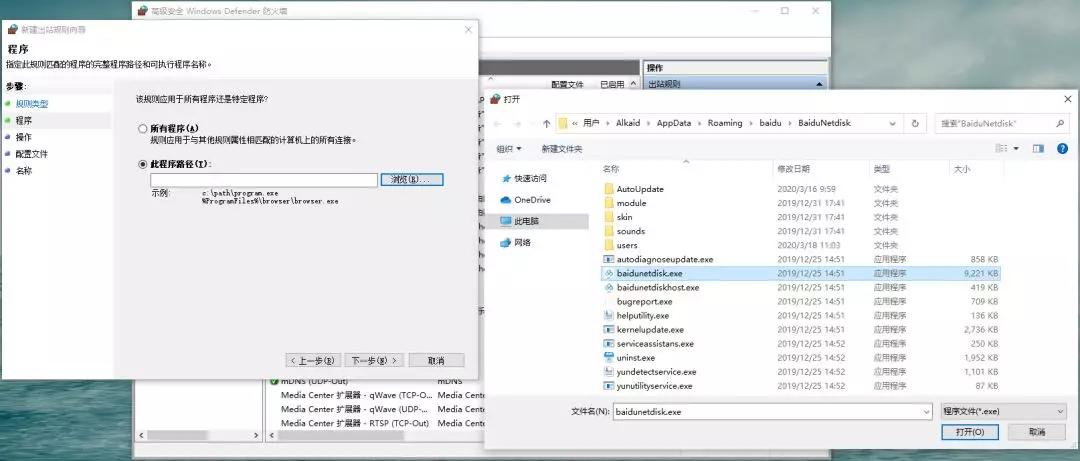
Task: Click the up-folder arrow in Open dialog
Action: coord(546,123)
